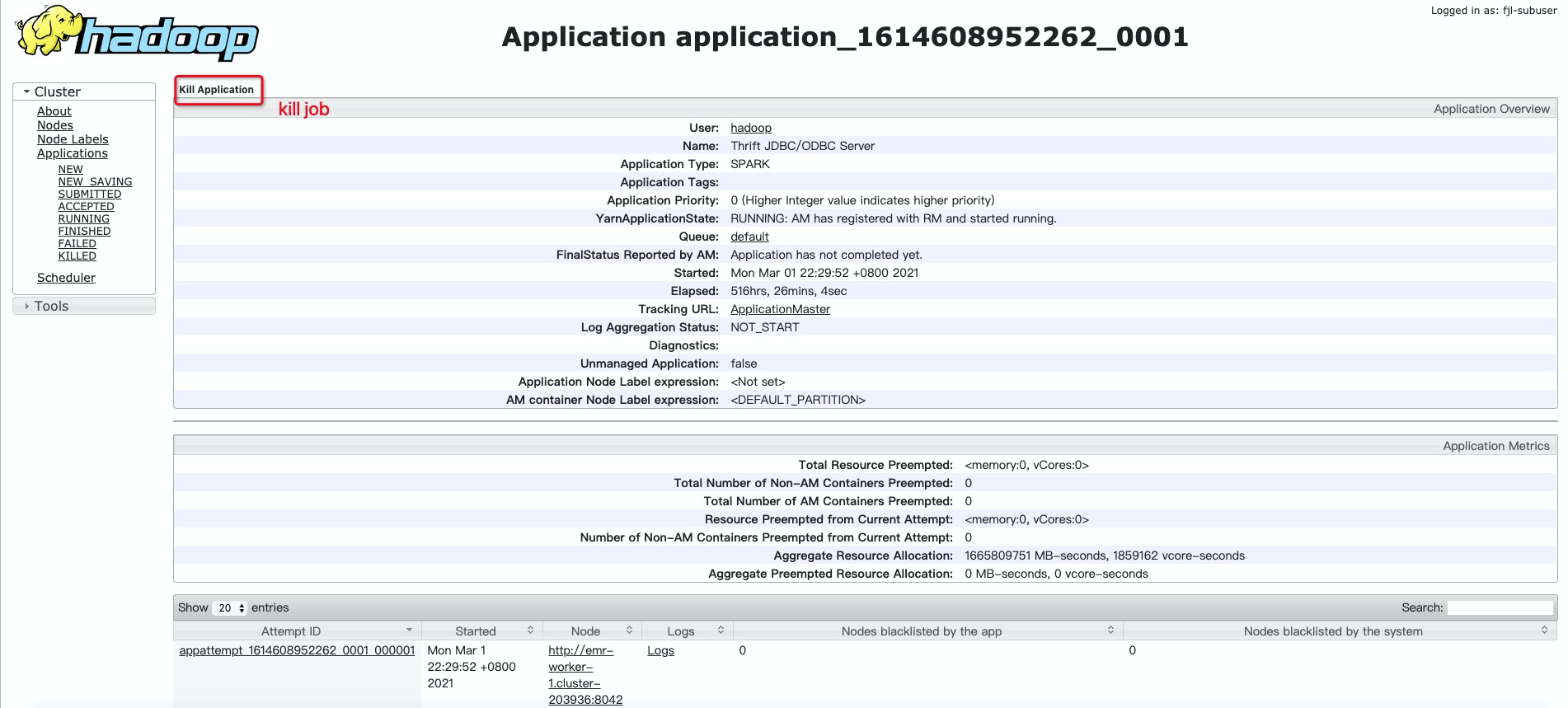Select the start time 'Mon Mar 01 22:29:52 +0800 2021'

[824, 273]
